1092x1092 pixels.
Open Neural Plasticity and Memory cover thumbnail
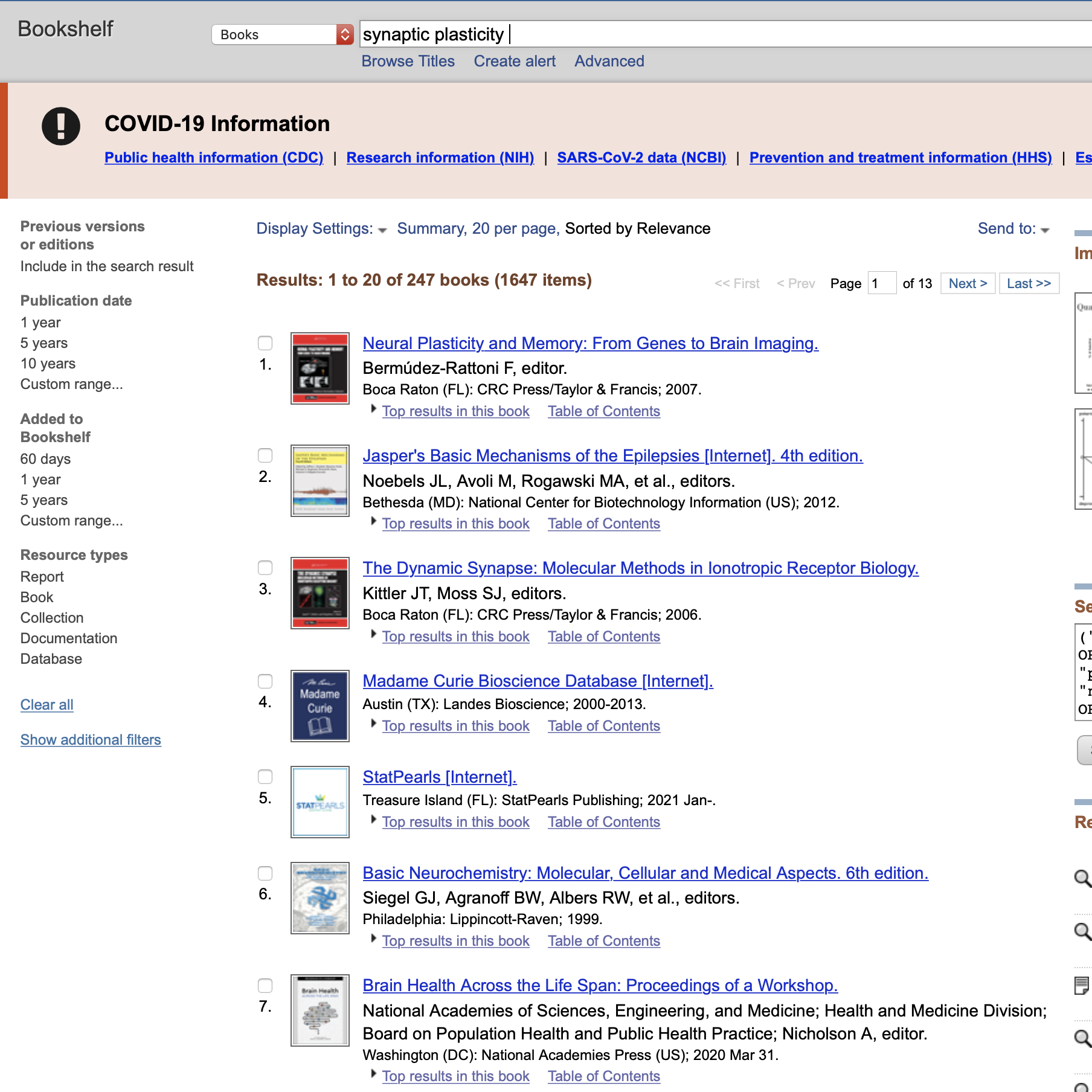click(x=320, y=368)
